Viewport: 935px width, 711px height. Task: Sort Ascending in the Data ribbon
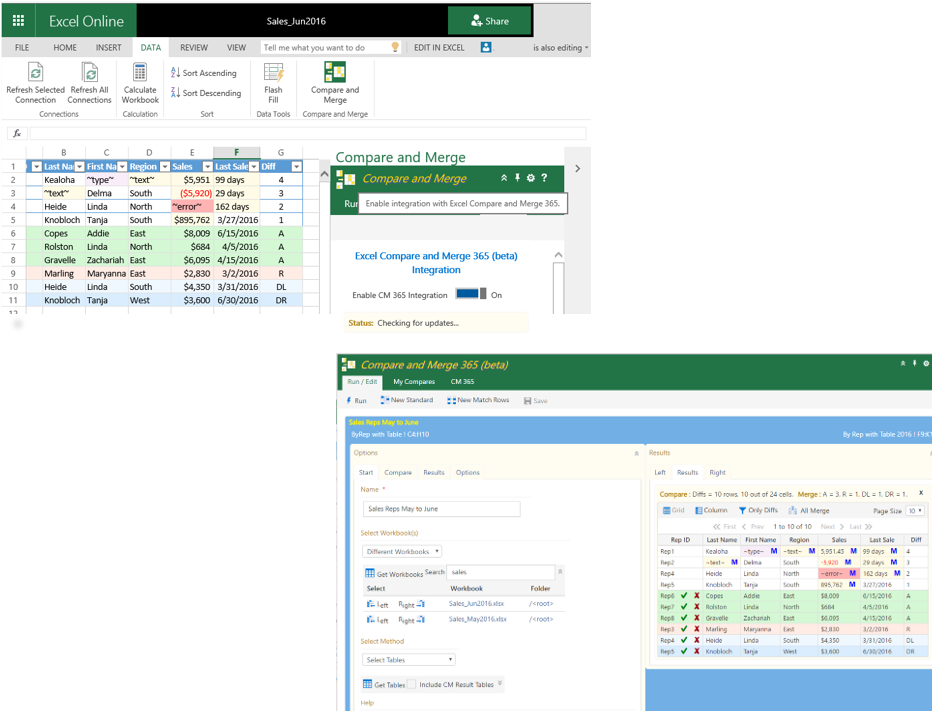(203, 73)
